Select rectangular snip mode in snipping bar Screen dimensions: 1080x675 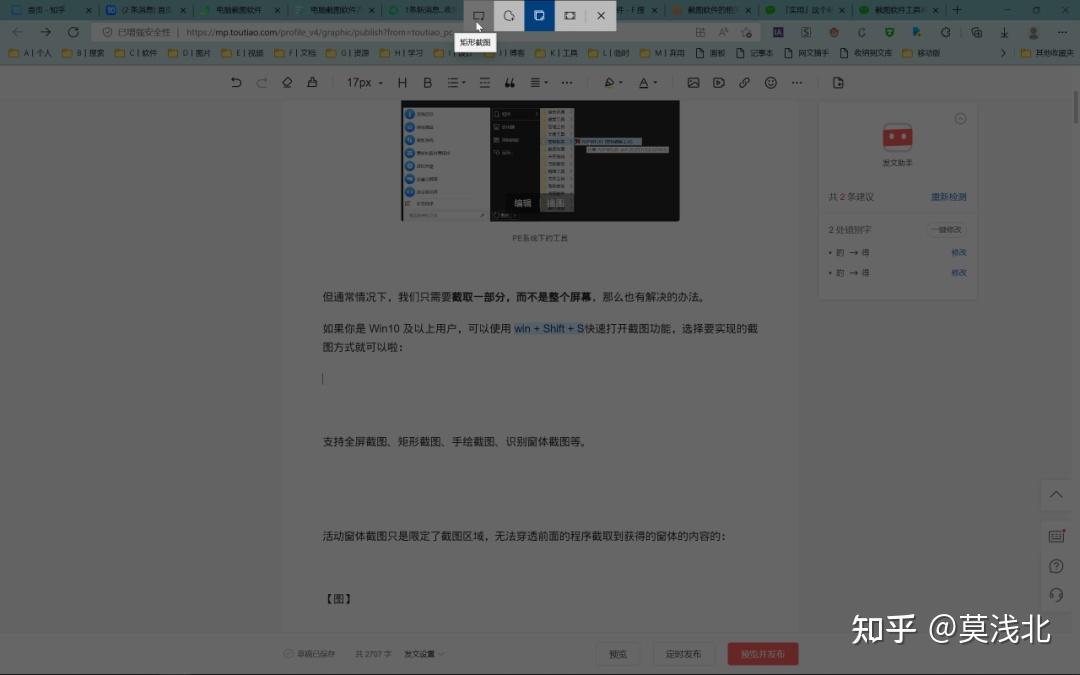click(x=479, y=16)
